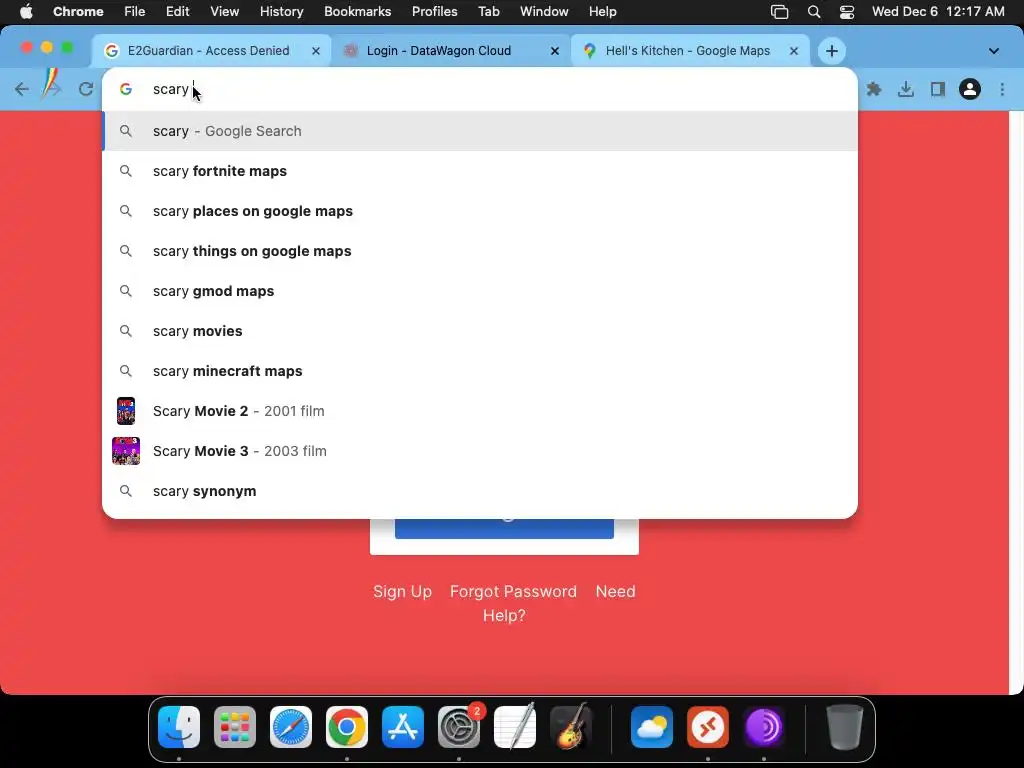The image size is (1024, 768).
Task: Toggle the side panel icon
Action: click(x=938, y=89)
